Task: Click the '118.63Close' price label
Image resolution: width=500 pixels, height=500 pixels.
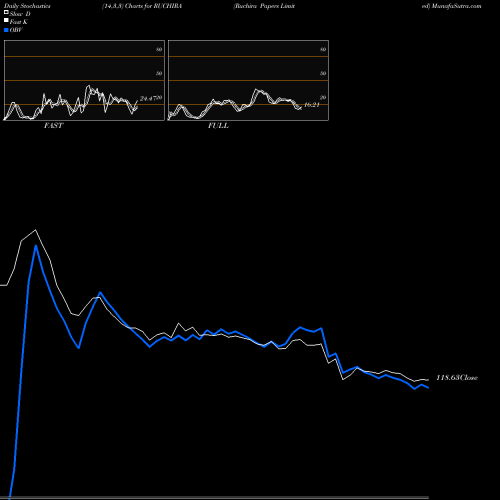Action: 457,378
